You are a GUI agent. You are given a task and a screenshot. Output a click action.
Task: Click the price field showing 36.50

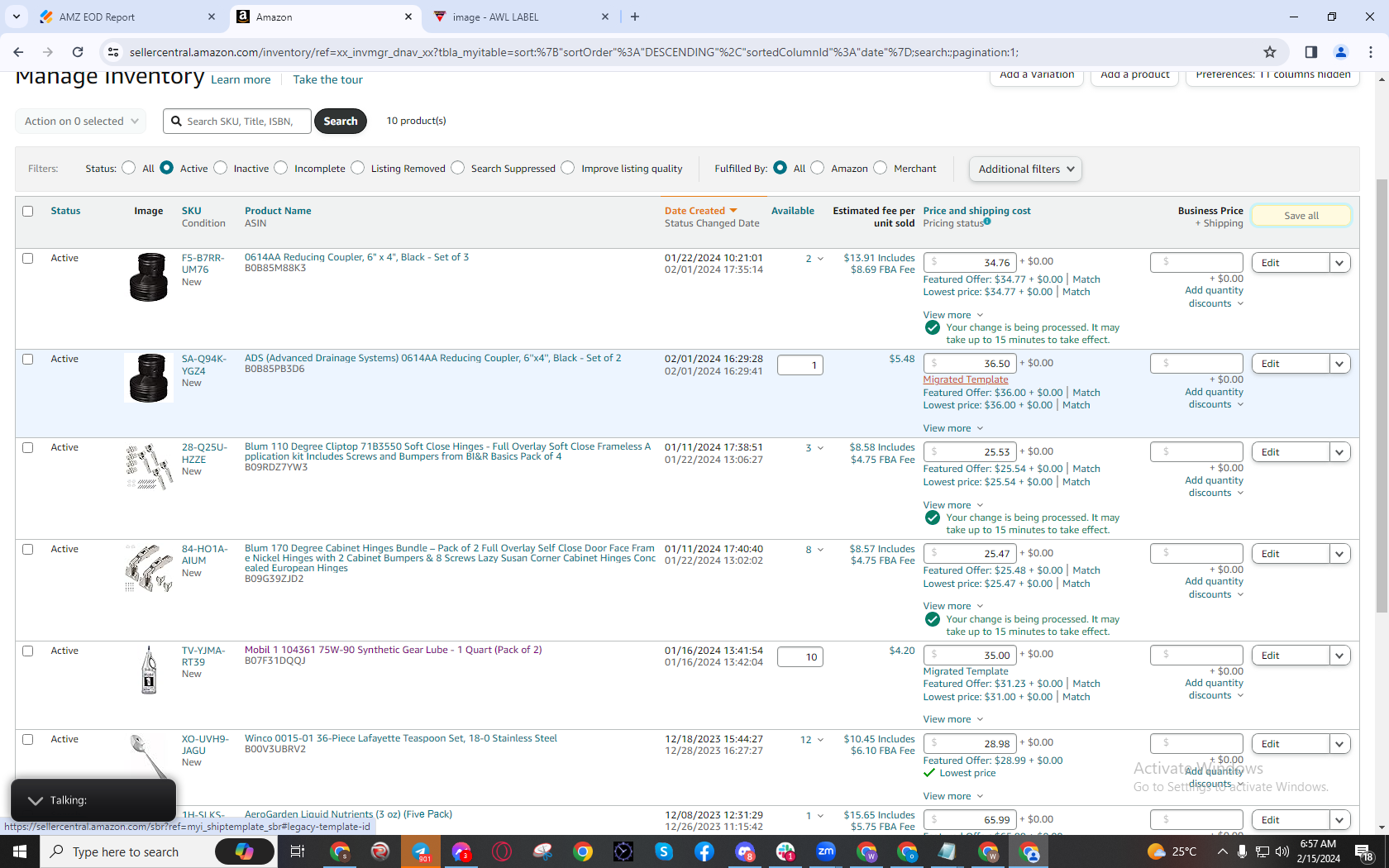pyautogui.click(x=969, y=364)
